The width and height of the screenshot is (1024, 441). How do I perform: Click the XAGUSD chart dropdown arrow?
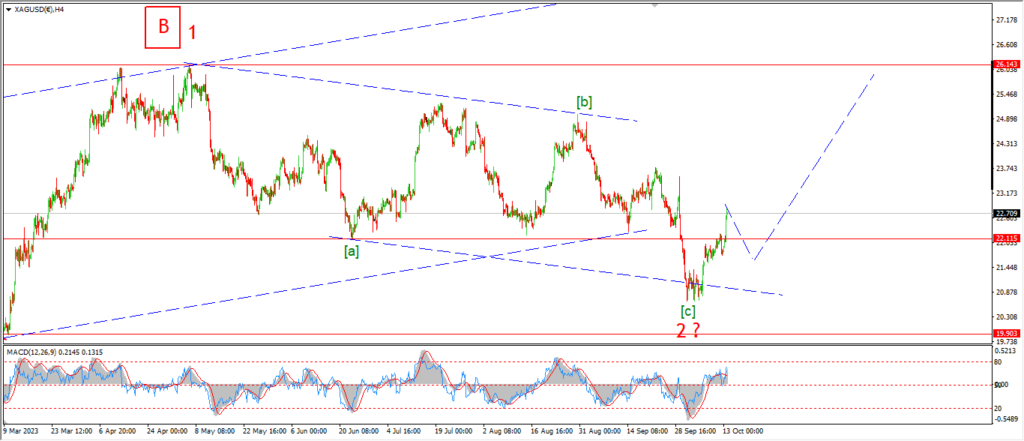7,9
